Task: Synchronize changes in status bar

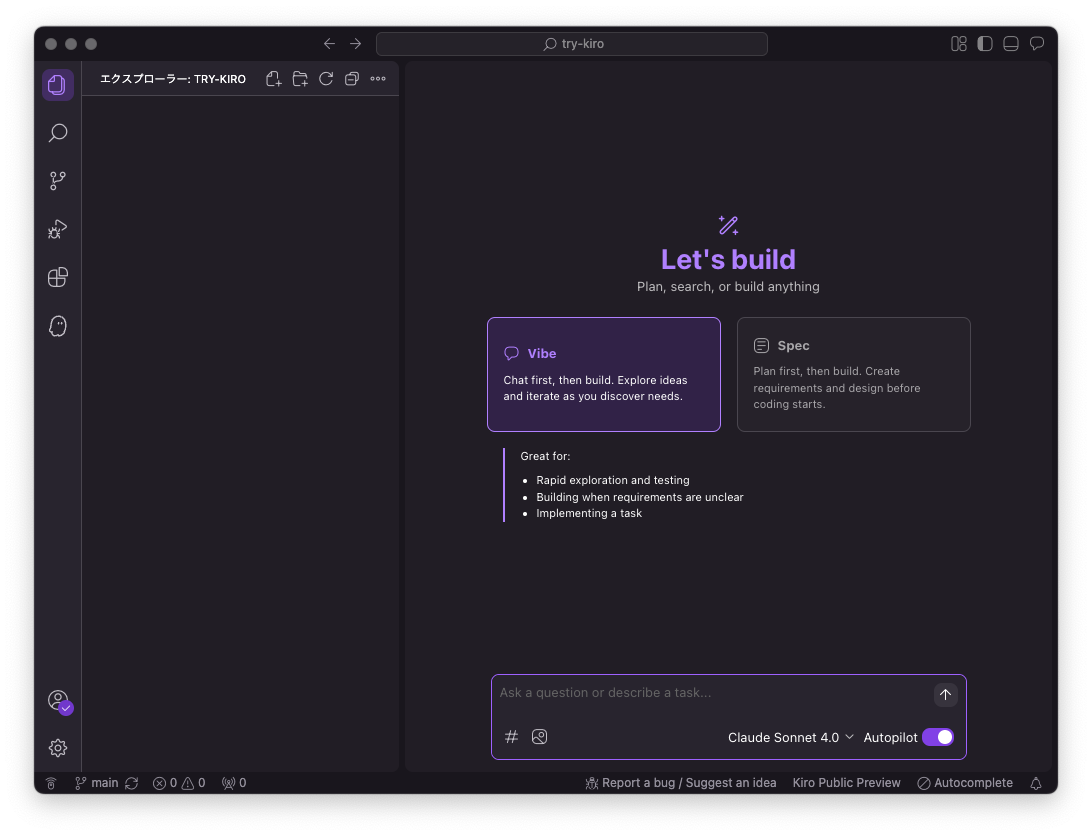Action: (132, 783)
